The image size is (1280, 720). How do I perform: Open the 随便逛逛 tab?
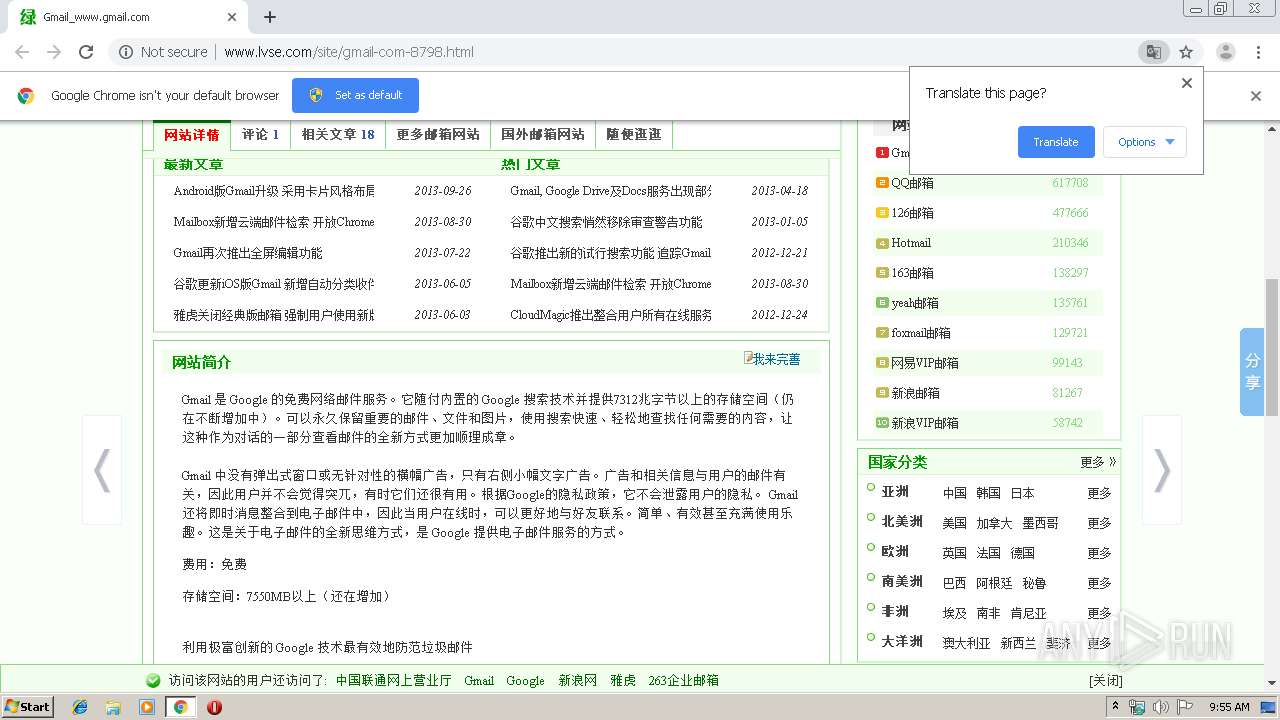(x=634, y=134)
